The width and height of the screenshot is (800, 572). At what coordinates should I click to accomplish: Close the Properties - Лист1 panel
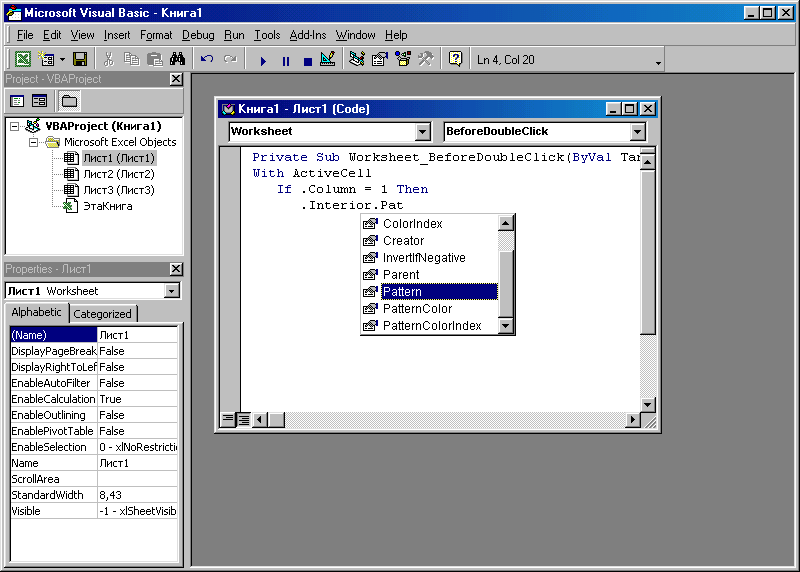(x=176, y=269)
